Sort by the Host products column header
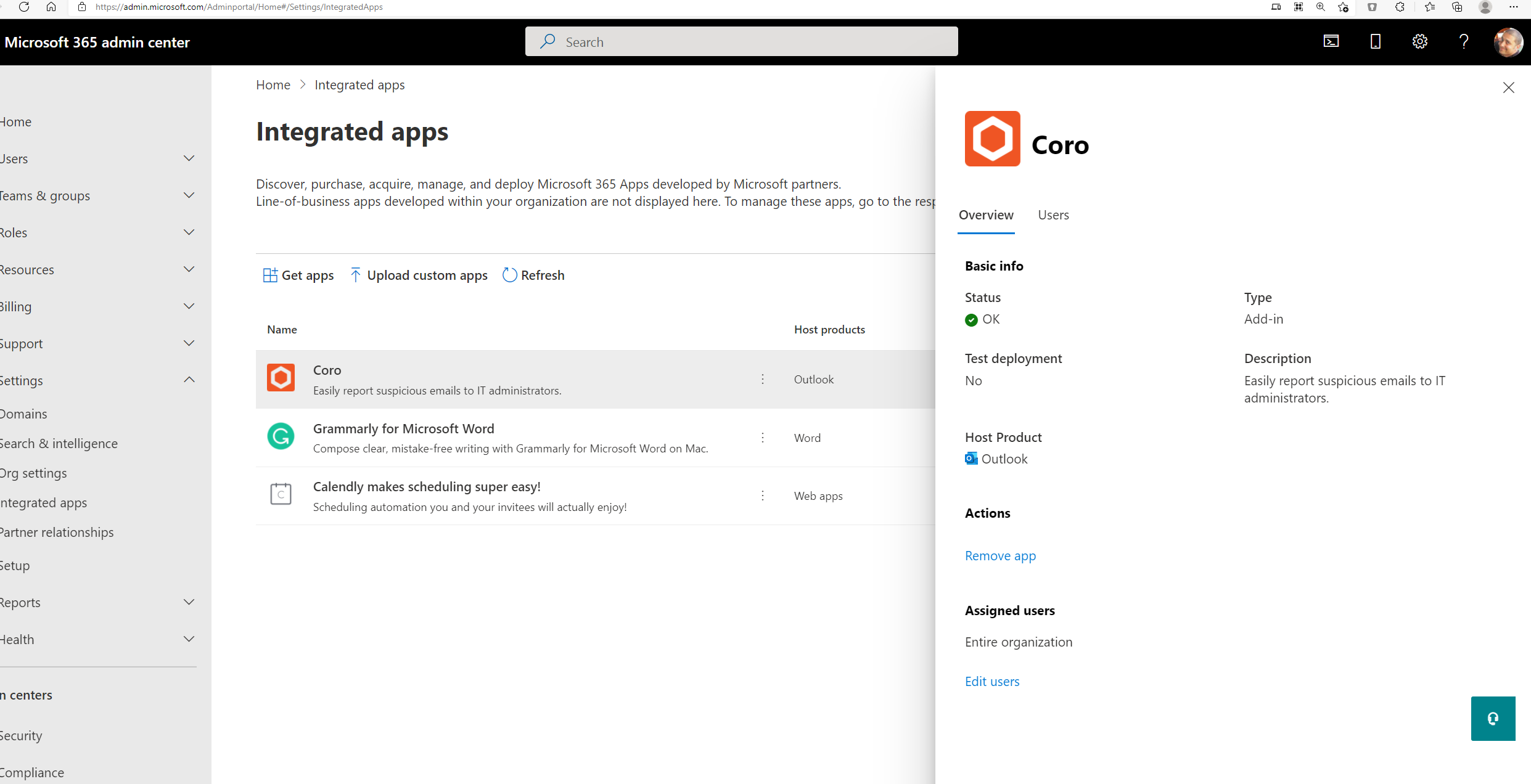 829,330
